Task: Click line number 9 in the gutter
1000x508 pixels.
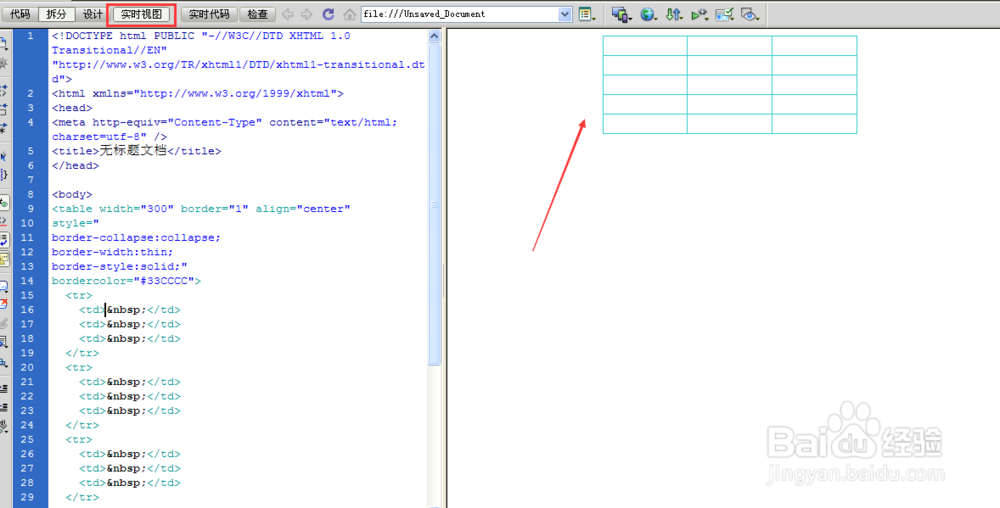Action: click(31, 208)
